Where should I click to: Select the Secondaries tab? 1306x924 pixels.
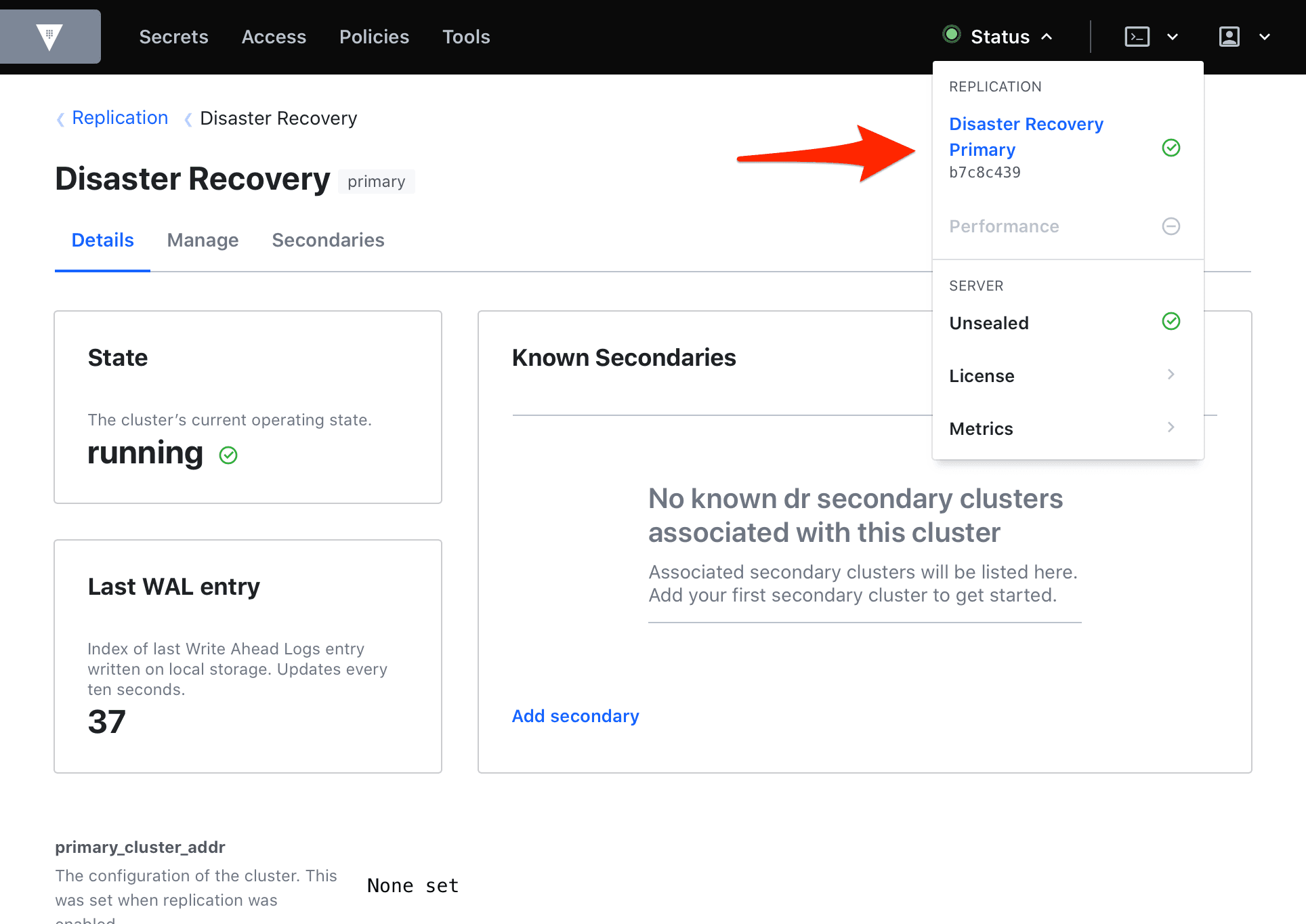[328, 240]
